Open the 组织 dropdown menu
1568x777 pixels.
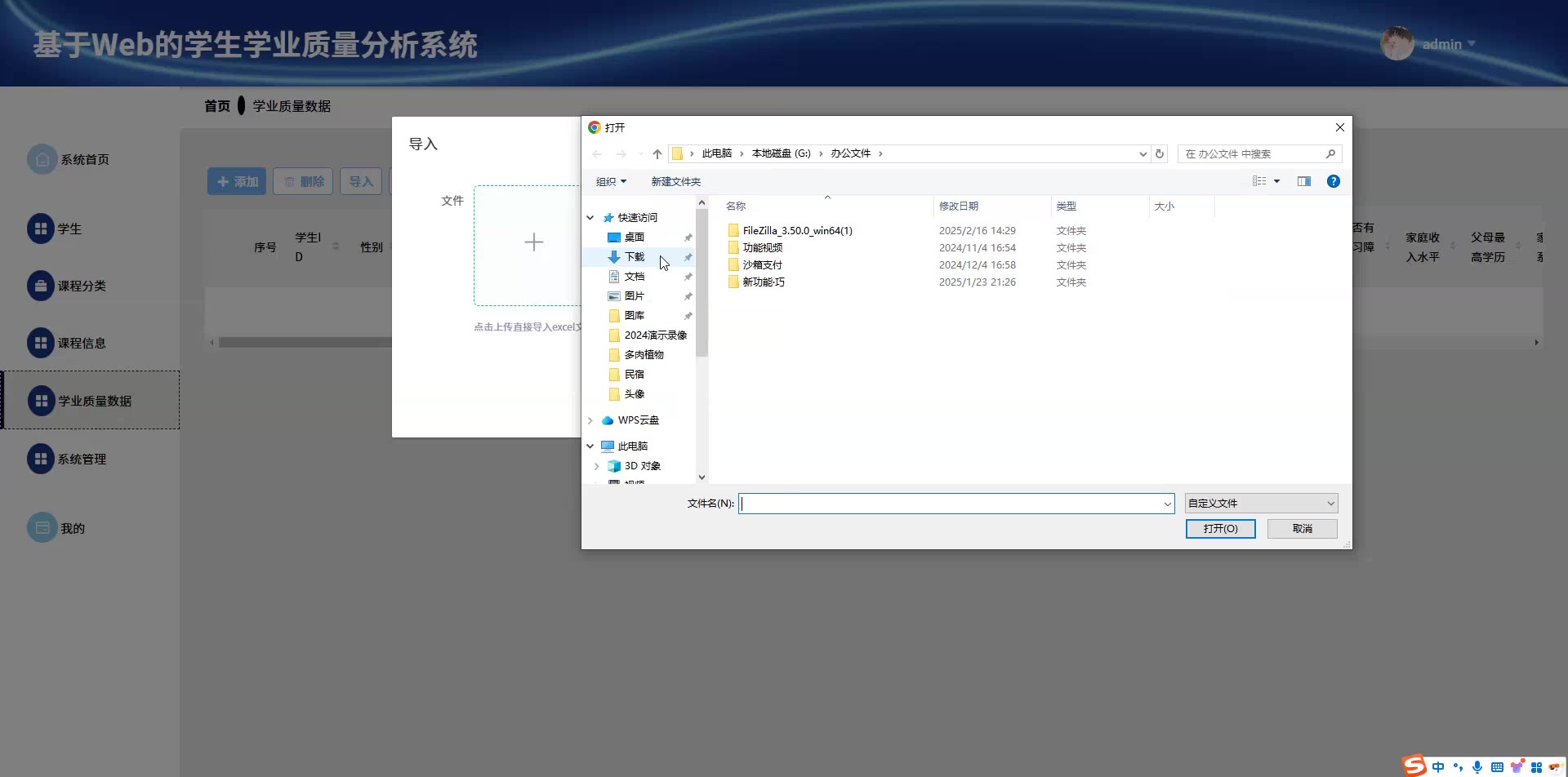click(x=611, y=181)
